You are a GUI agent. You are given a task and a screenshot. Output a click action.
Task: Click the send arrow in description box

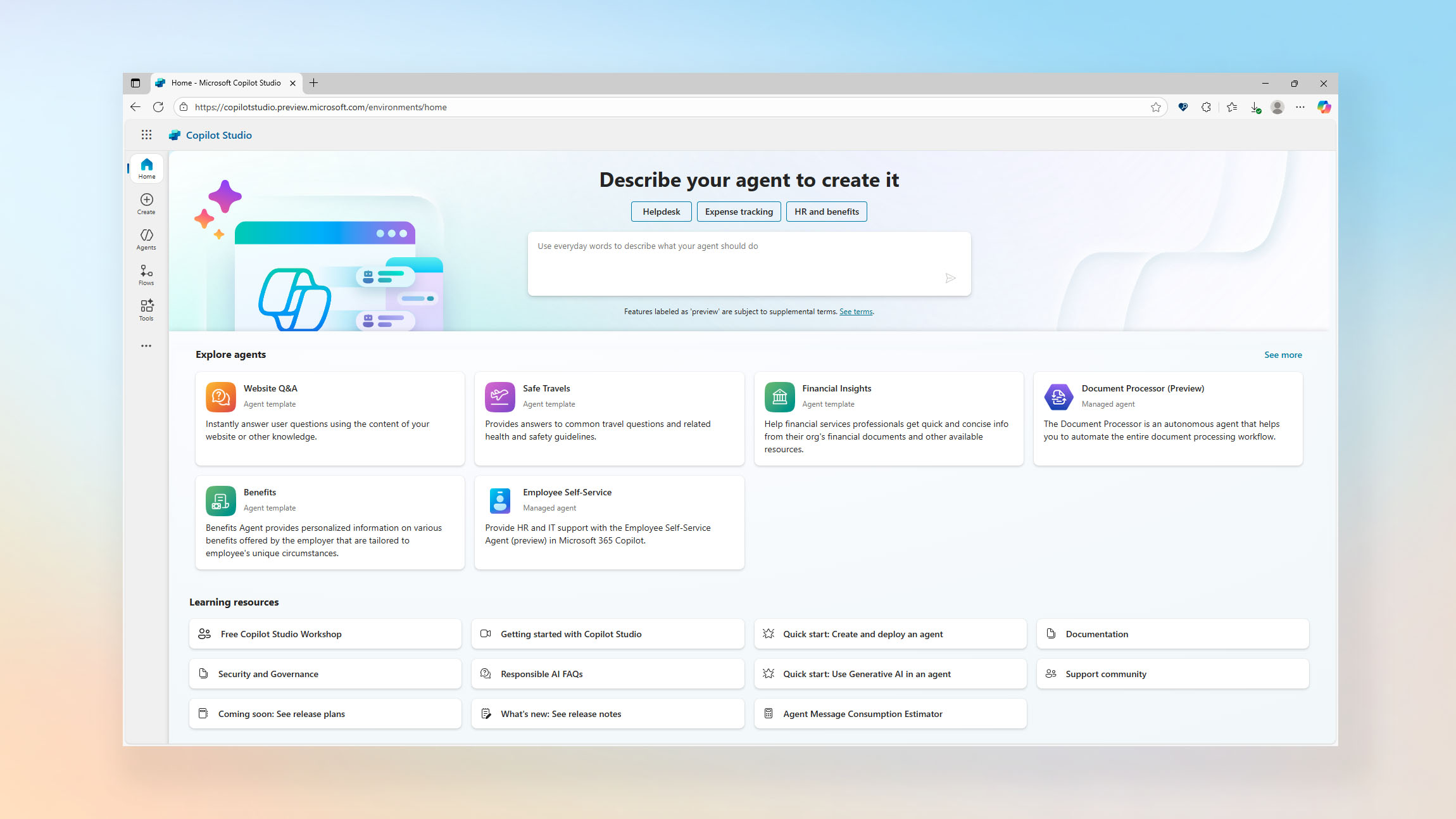[x=950, y=278]
